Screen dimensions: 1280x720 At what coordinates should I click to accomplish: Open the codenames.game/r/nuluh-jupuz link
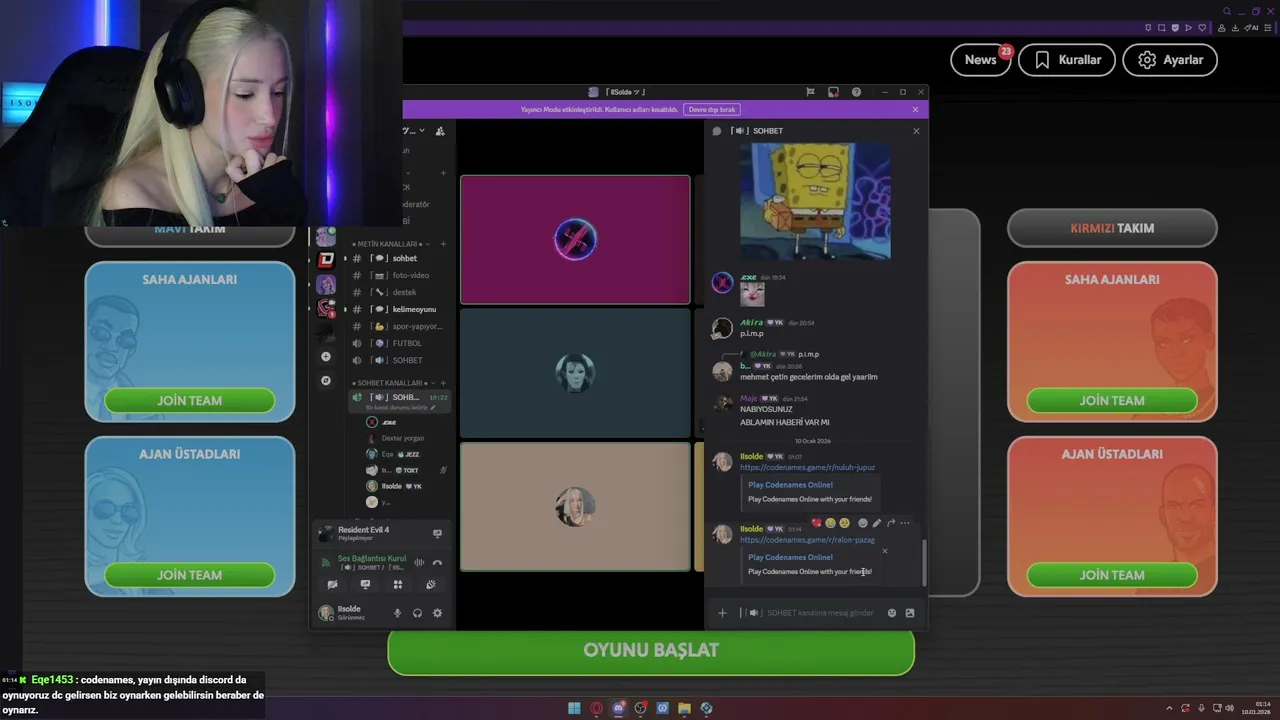pyautogui.click(x=807, y=467)
